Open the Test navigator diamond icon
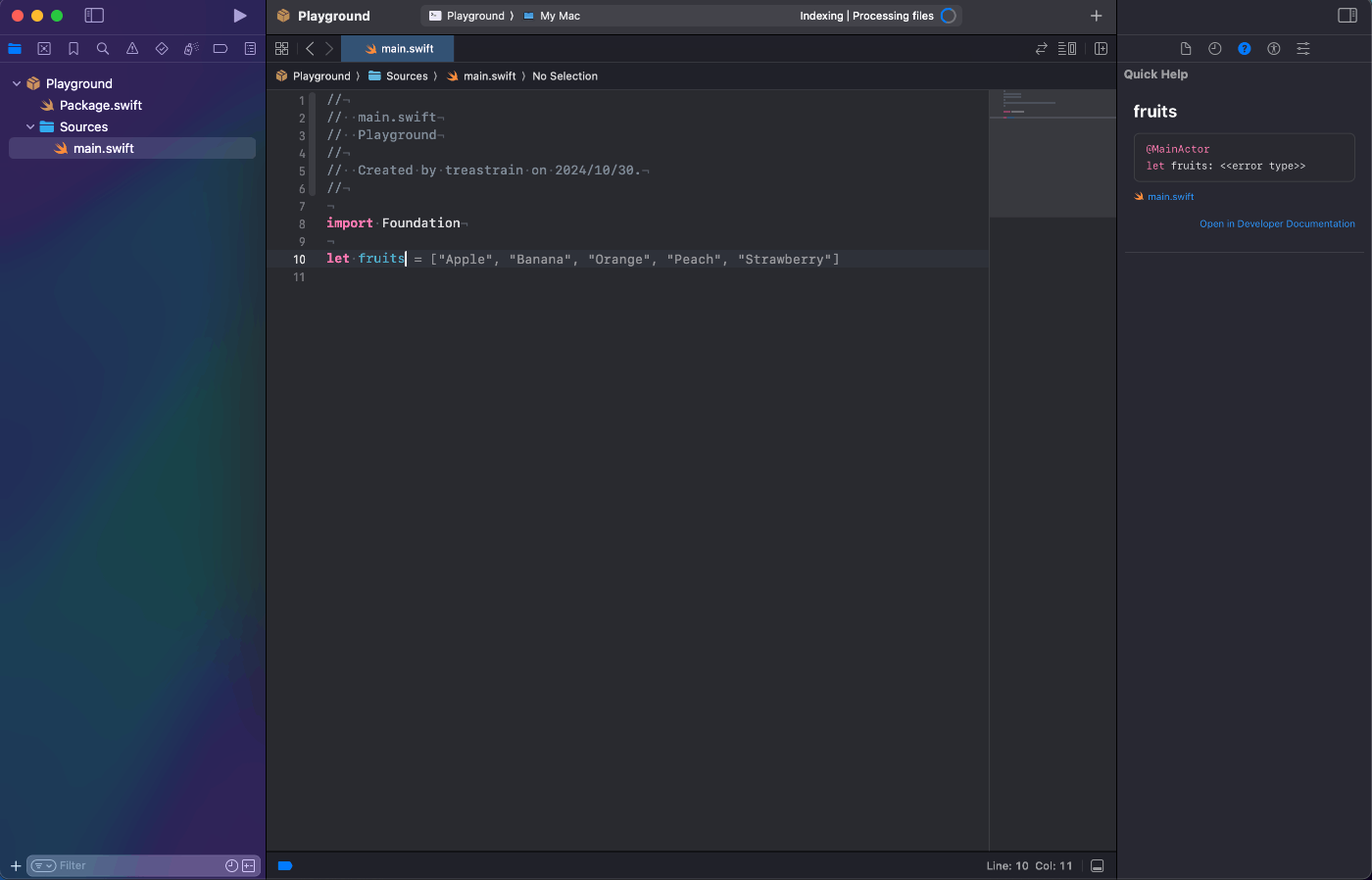Screen dimensions: 1372x880 tap(162, 48)
